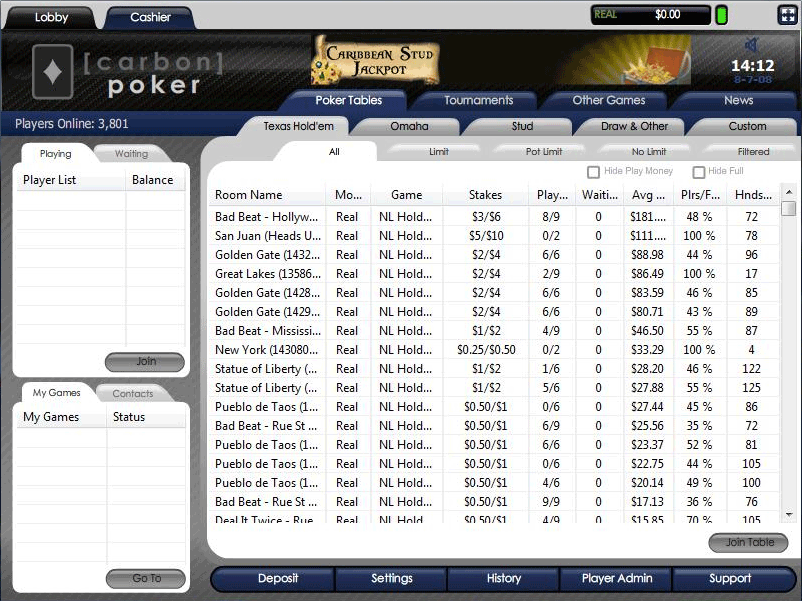Sort tables by the Hnds column header

click(753, 195)
